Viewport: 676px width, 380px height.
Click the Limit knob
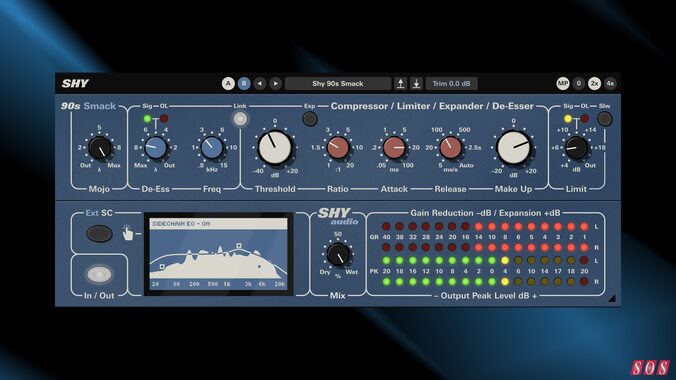click(576, 148)
